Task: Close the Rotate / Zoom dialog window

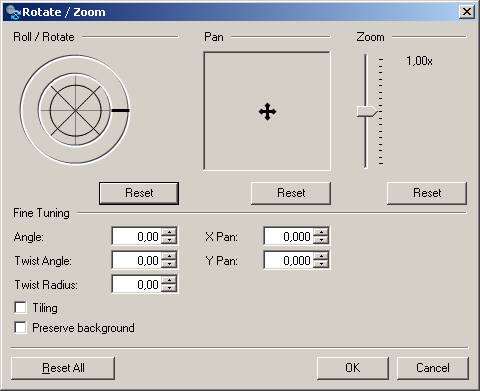Action: 467,12
